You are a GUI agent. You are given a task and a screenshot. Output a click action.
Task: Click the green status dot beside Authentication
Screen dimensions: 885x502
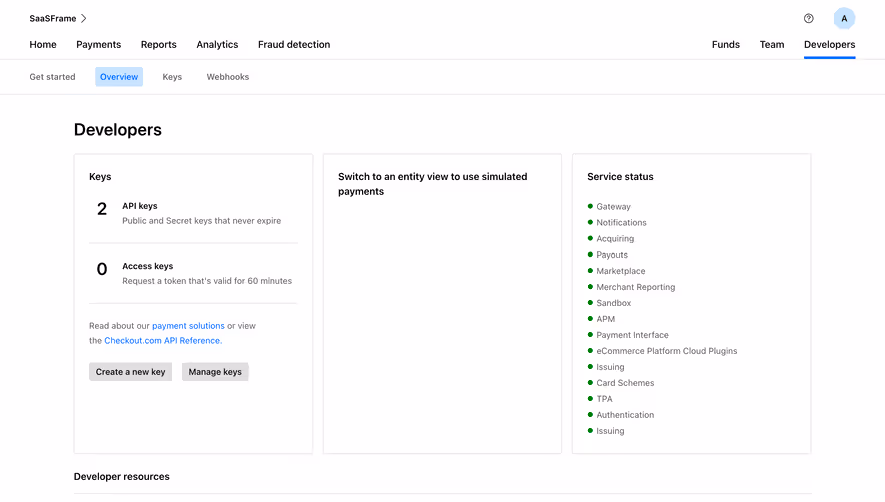pos(590,414)
